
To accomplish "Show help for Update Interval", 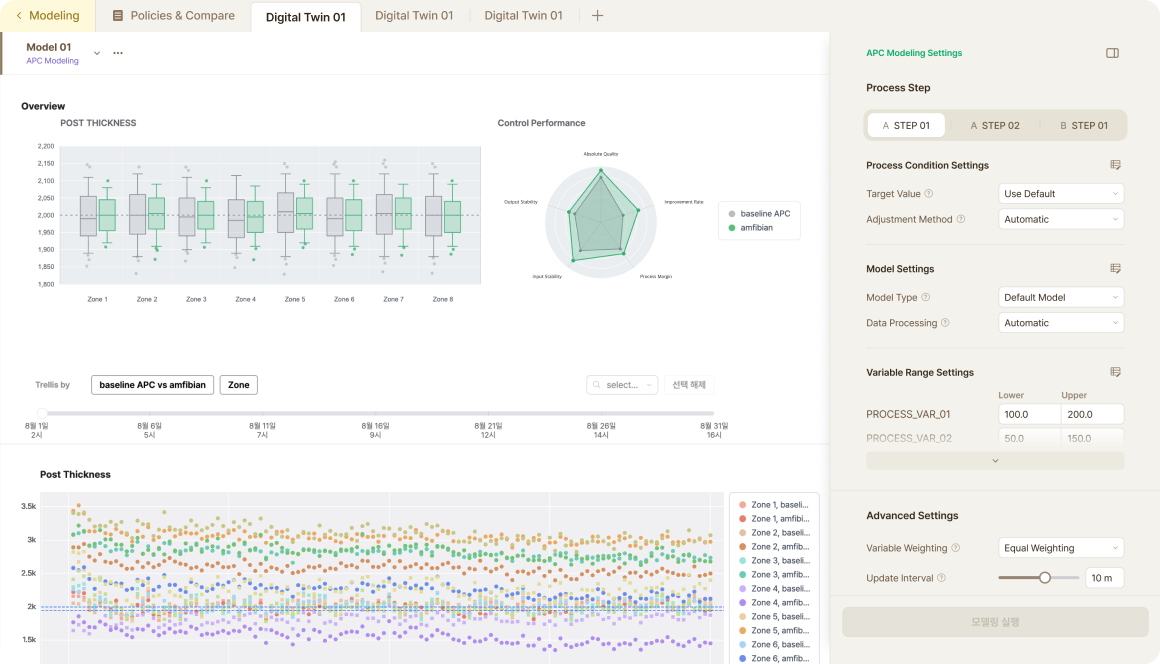I will point(942,577).
